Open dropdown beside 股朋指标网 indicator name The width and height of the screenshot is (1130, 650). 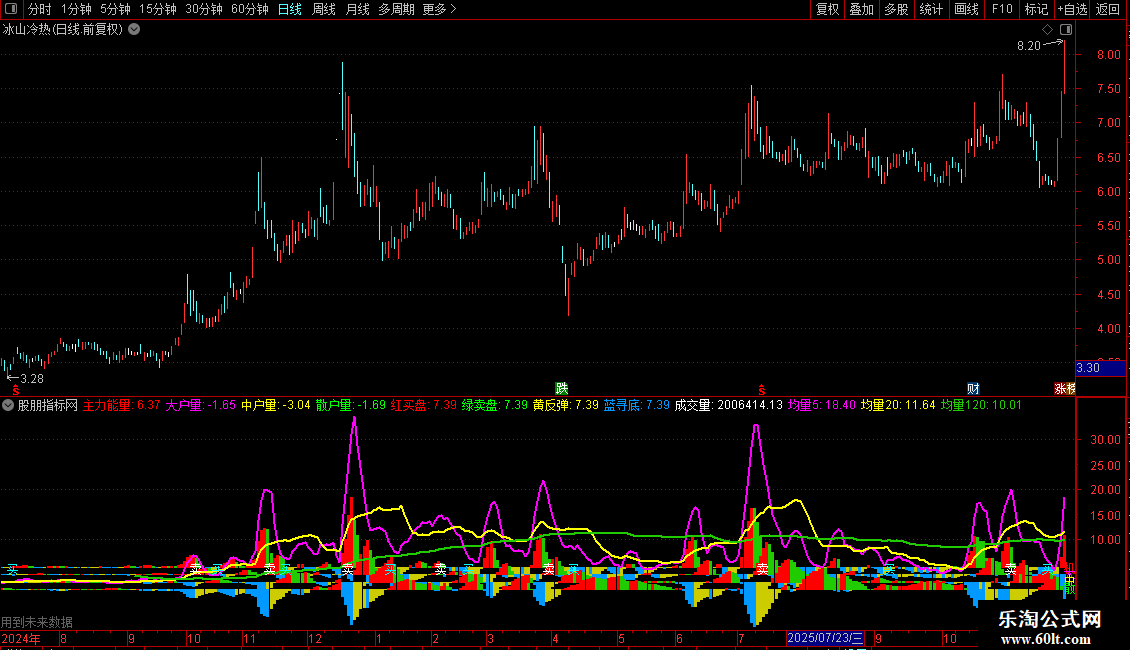coord(8,405)
